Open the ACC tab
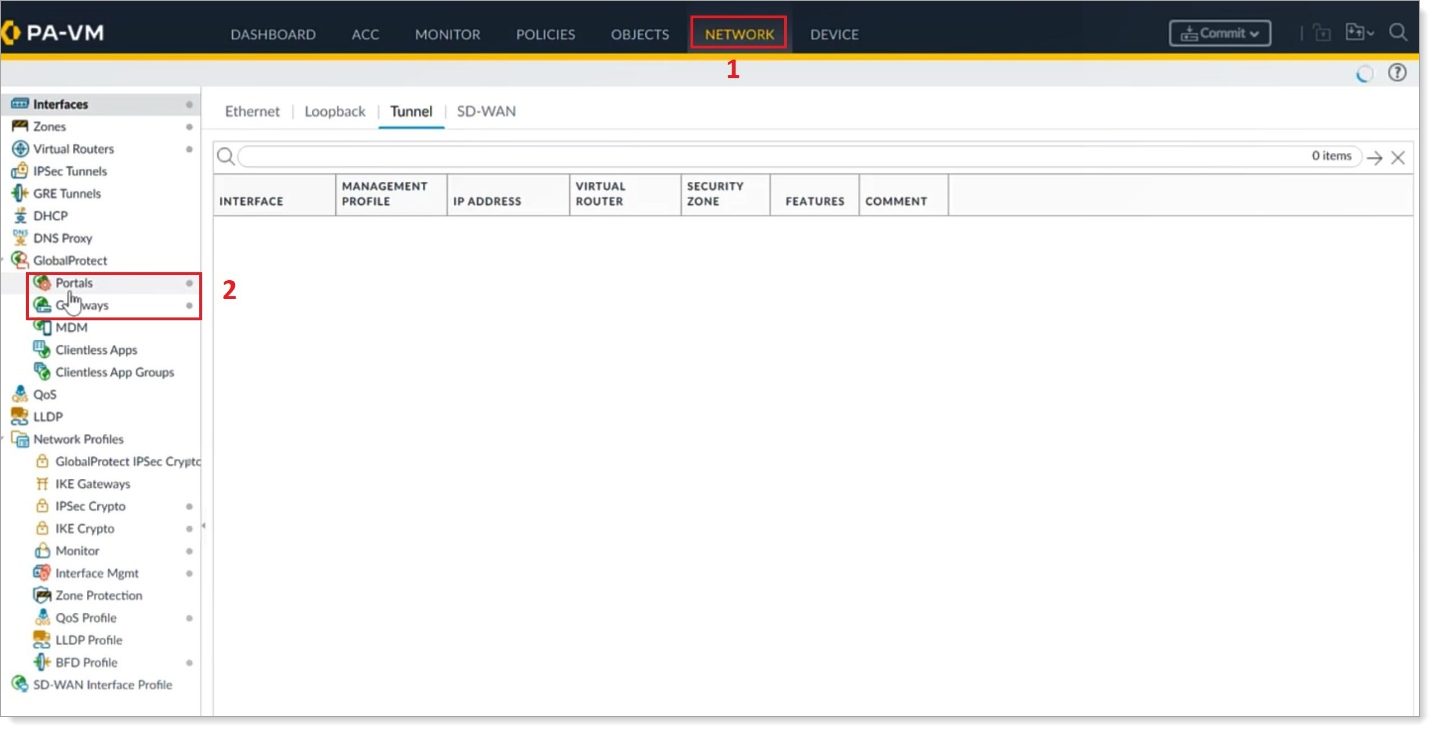The width and height of the screenshot is (1435, 732). pyautogui.click(x=365, y=34)
